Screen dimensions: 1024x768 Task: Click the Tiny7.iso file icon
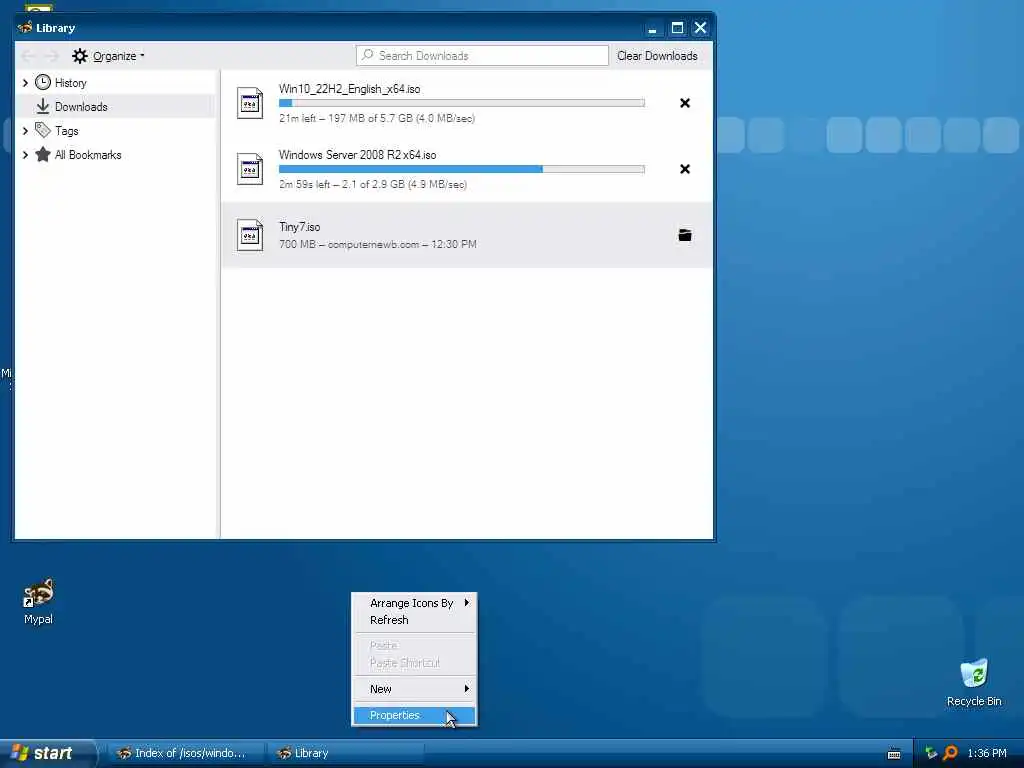250,235
